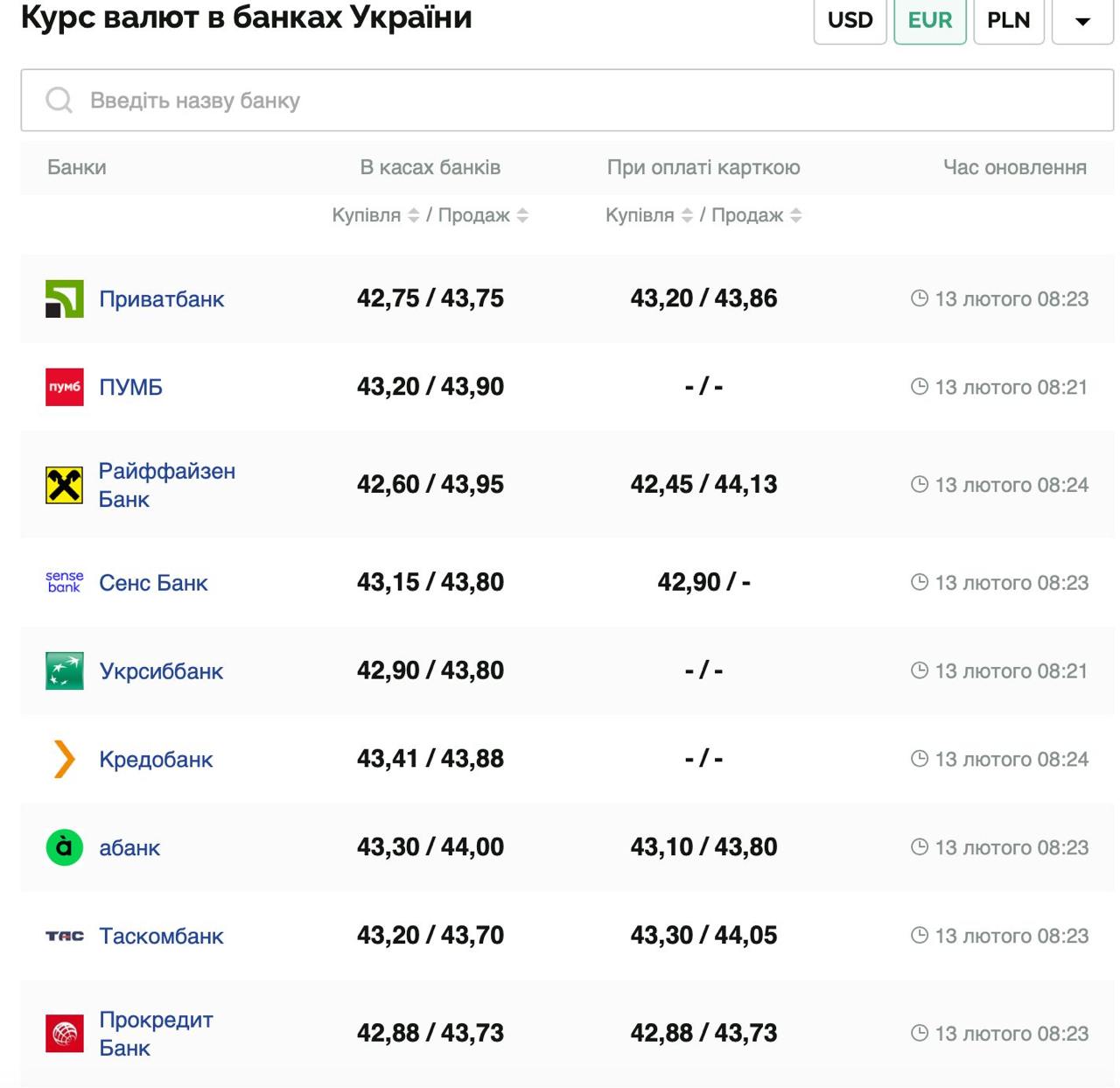This screenshot has height=1088, width=1120.
Task: Sort by cash desk Купівля rate
Action: (414, 215)
